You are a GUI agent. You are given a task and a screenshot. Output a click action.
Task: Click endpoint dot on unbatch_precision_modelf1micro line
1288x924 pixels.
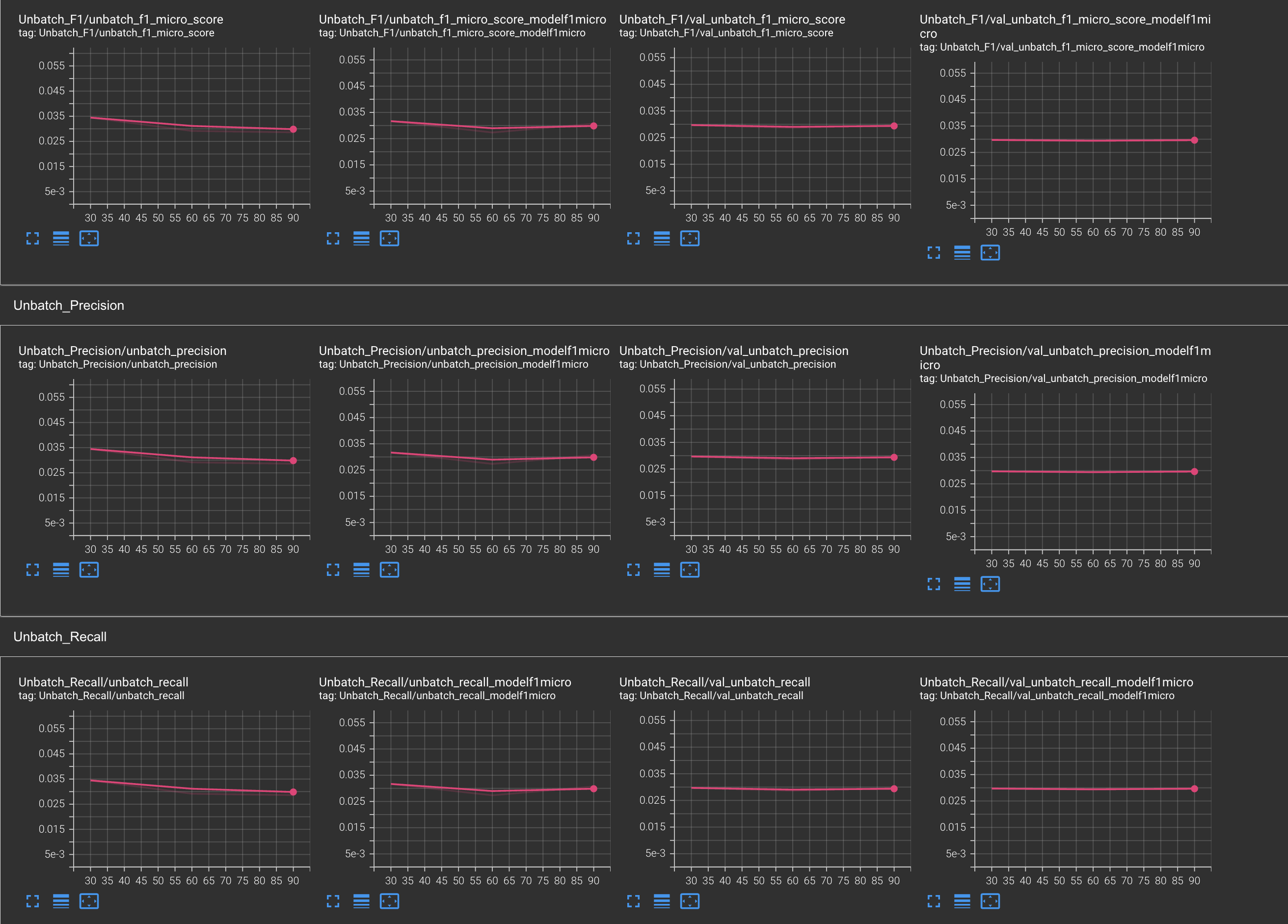coord(593,457)
